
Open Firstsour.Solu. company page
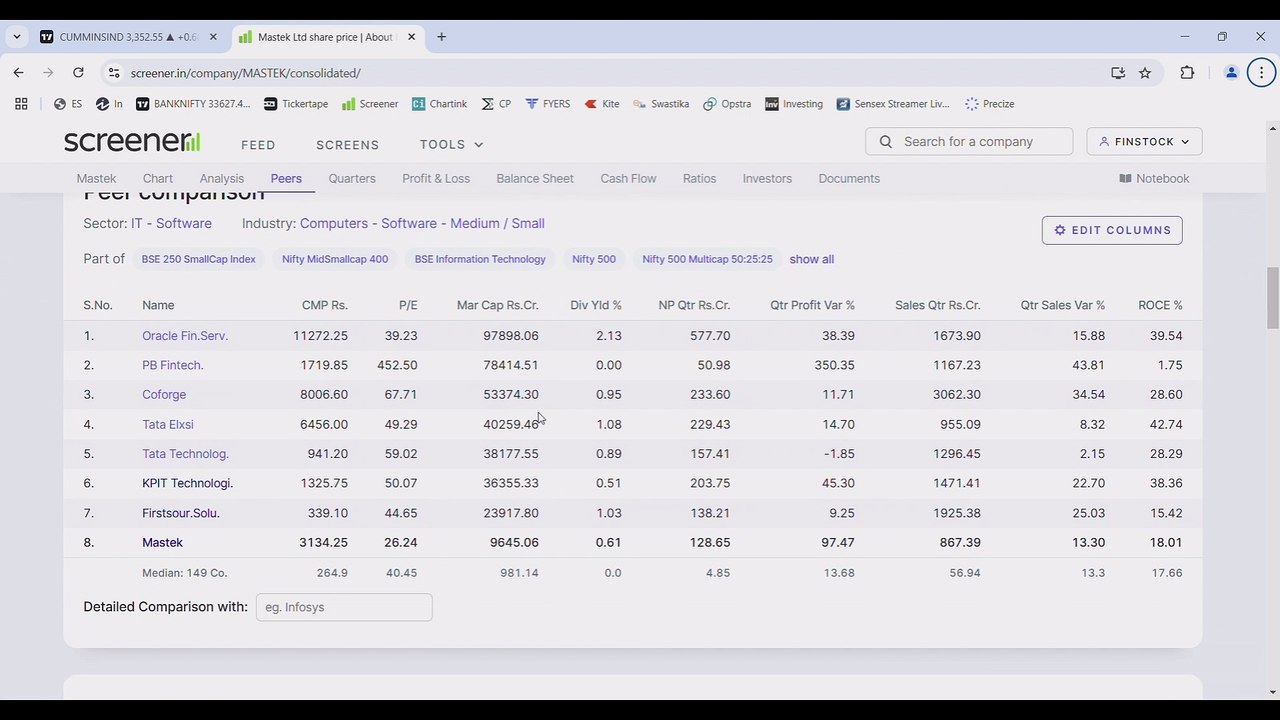(181, 513)
